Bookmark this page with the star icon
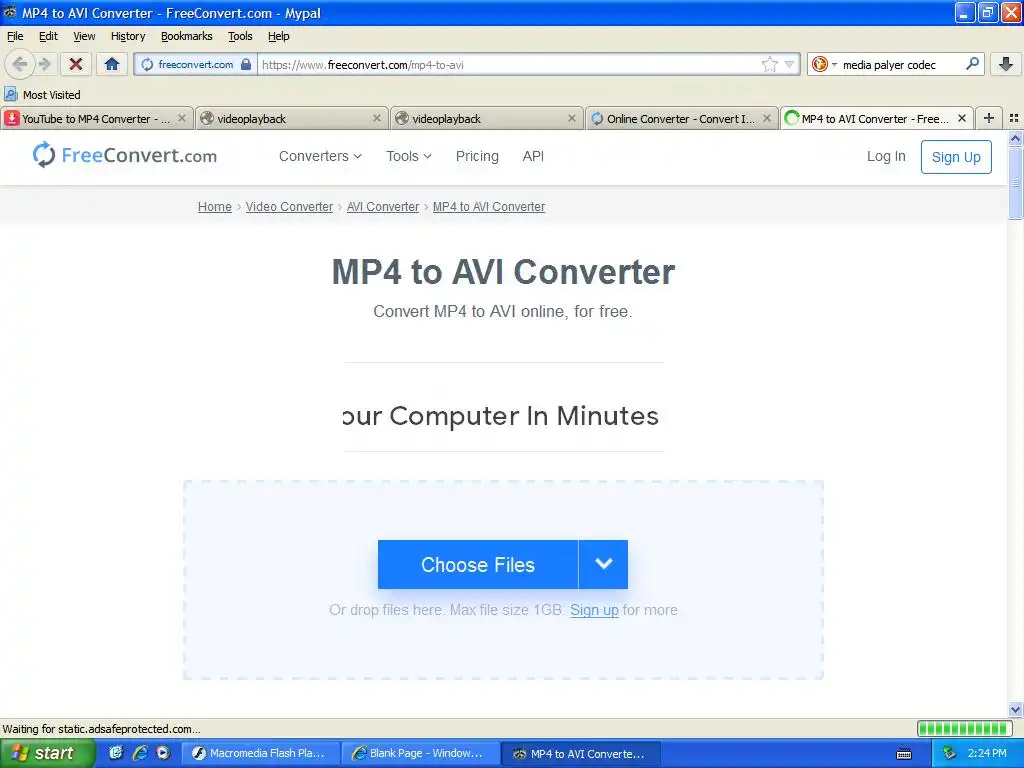The image size is (1024, 768). 770,64
